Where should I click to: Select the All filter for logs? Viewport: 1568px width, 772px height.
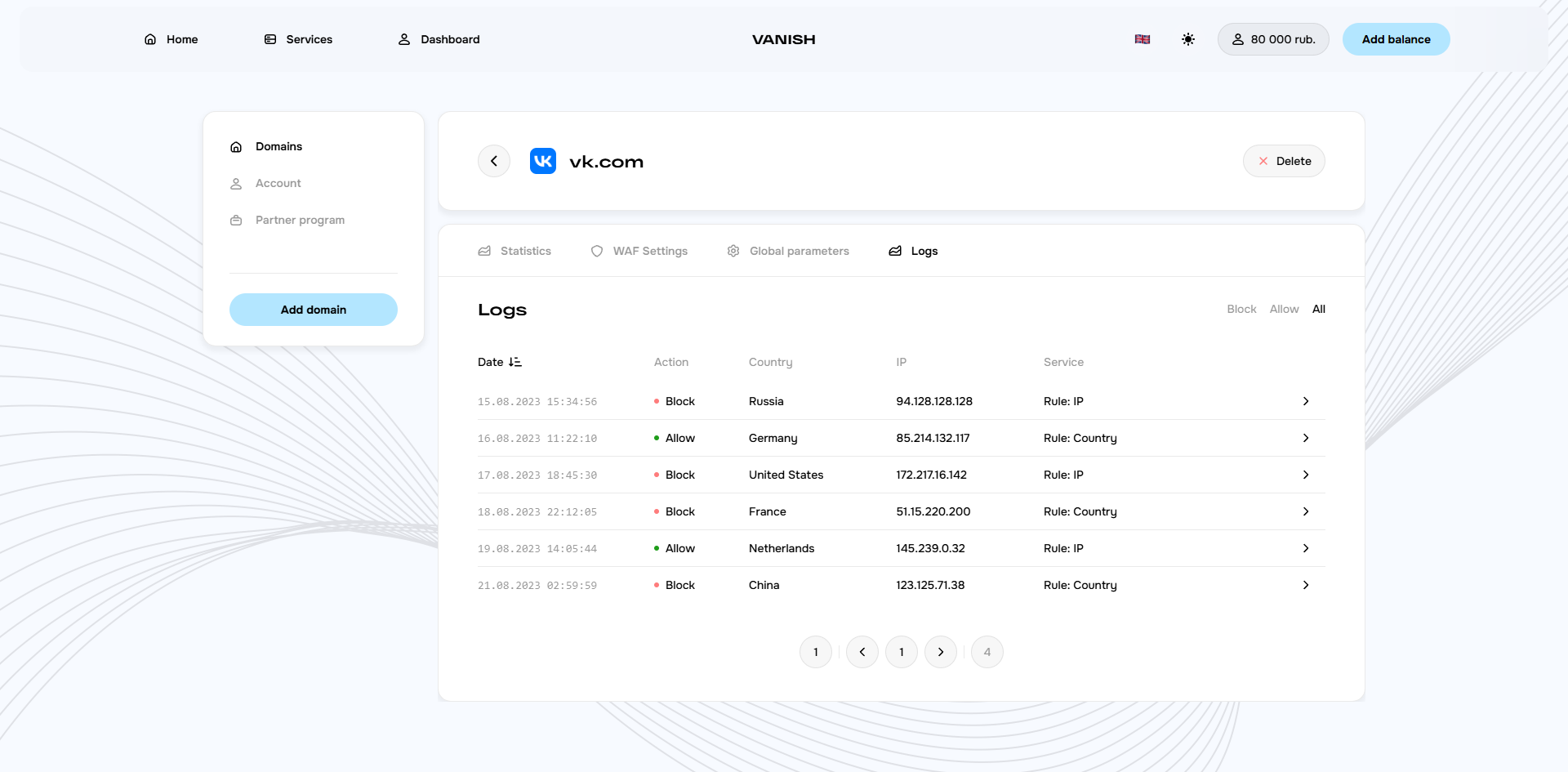pyautogui.click(x=1318, y=309)
